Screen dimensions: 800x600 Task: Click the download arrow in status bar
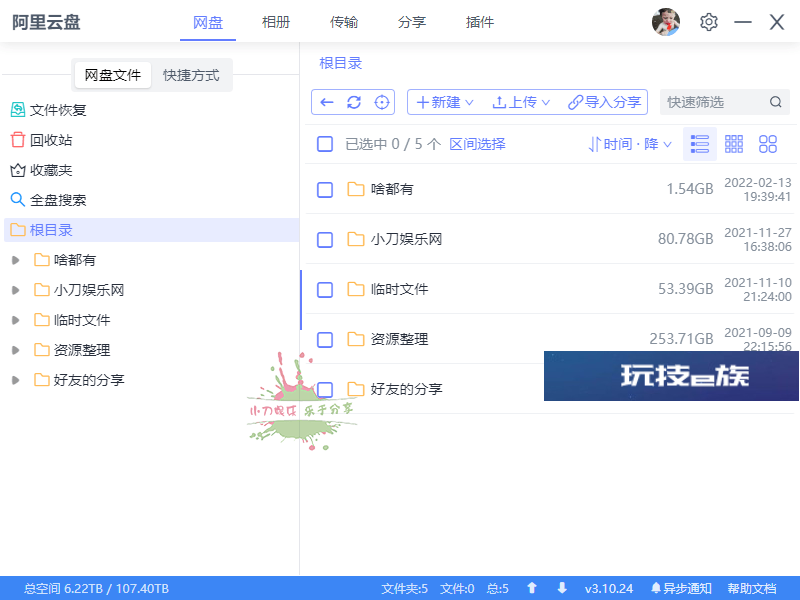[562, 588]
